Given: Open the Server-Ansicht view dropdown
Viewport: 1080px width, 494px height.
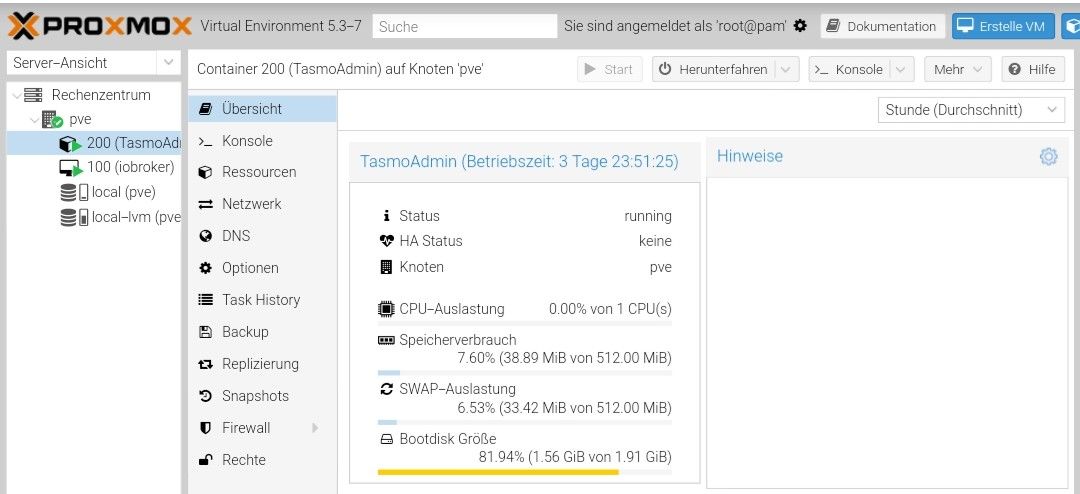Looking at the screenshot, I should [x=168, y=63].
